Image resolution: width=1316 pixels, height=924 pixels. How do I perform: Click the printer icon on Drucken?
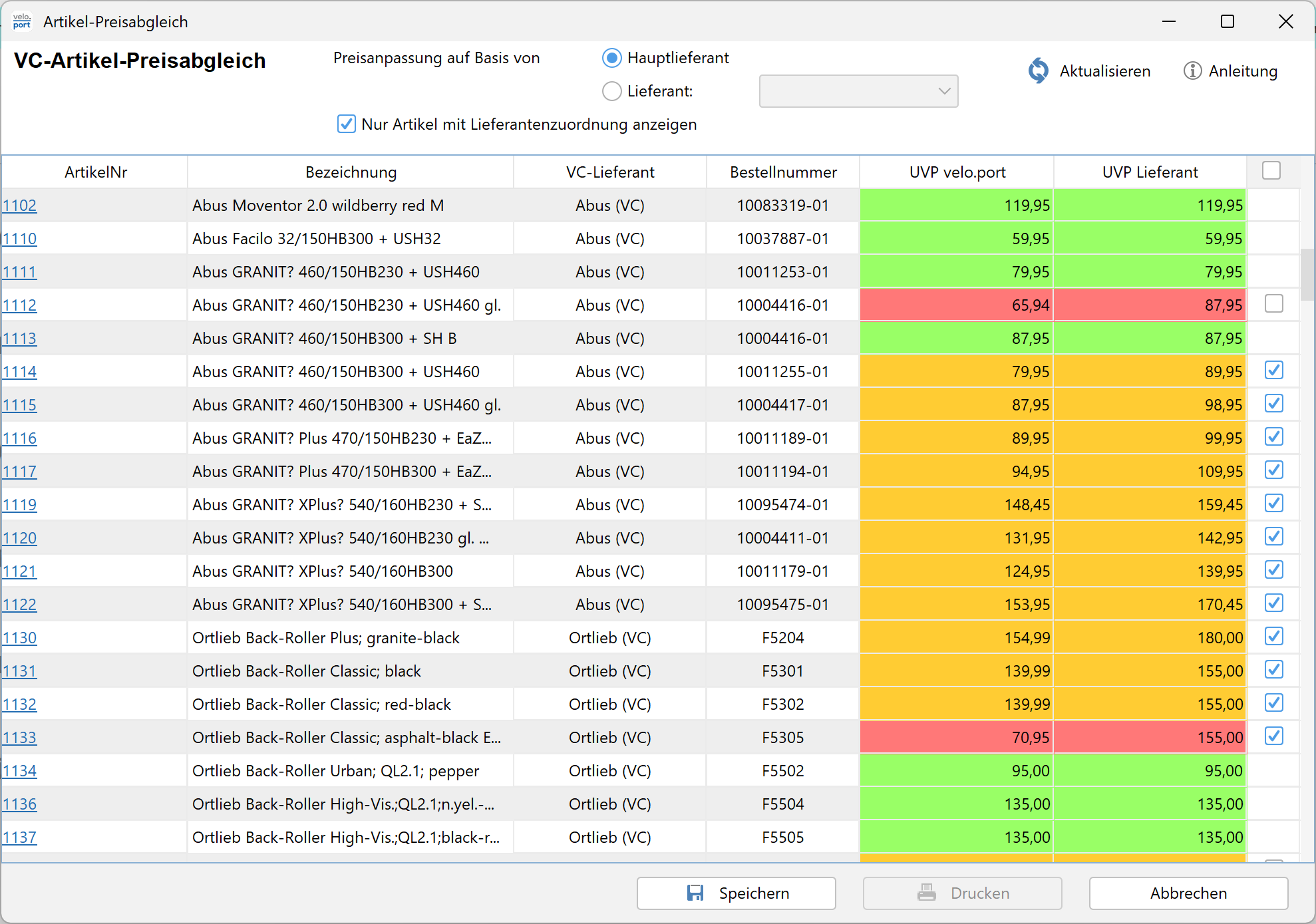click(x=926, y=893)
